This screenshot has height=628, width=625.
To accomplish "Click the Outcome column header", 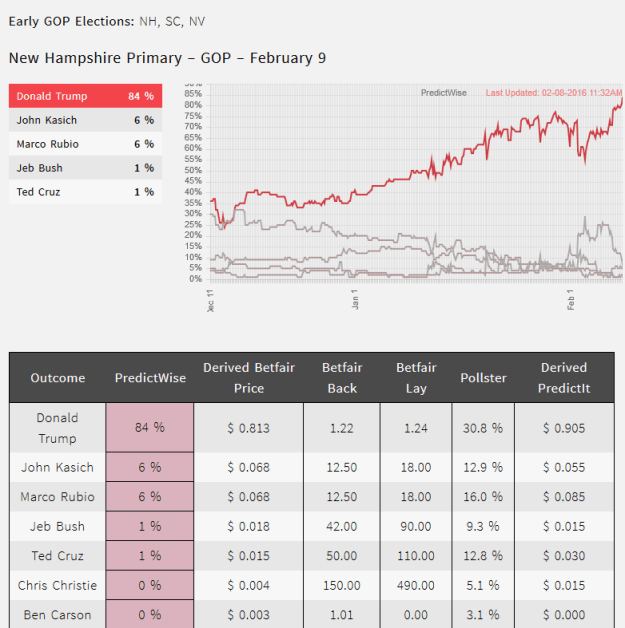I will 58,378.
